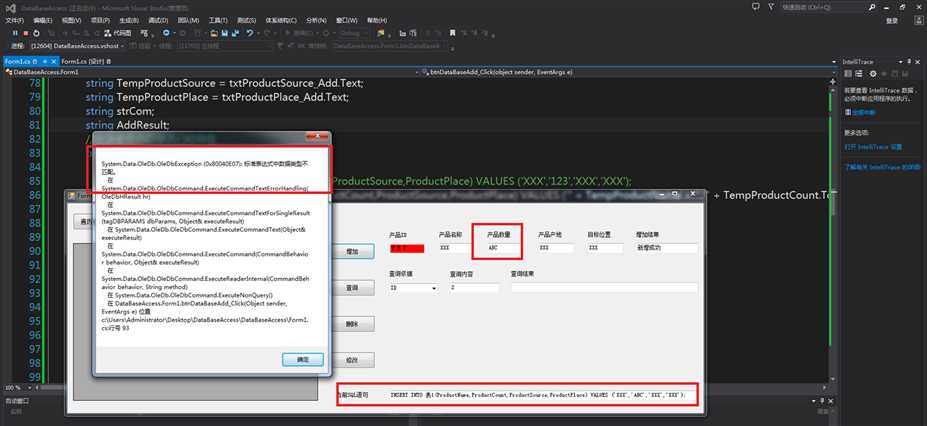Pin the IntelliTrace panel

pyautogui.click(x=909, y=61)
